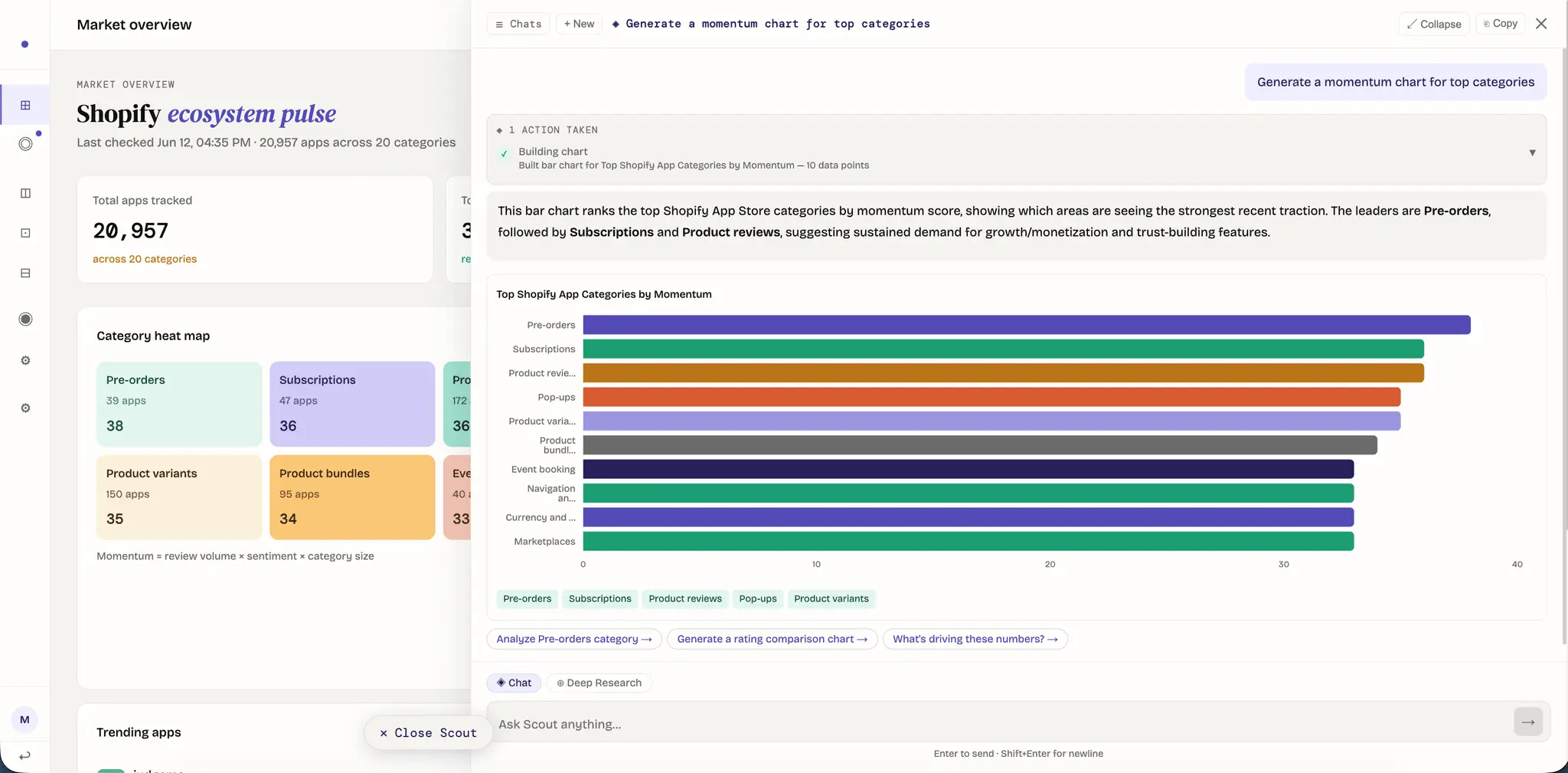Viewport: 1568px width, 773px height.
Task: Open the Chats list
Action: click(518, 24)
